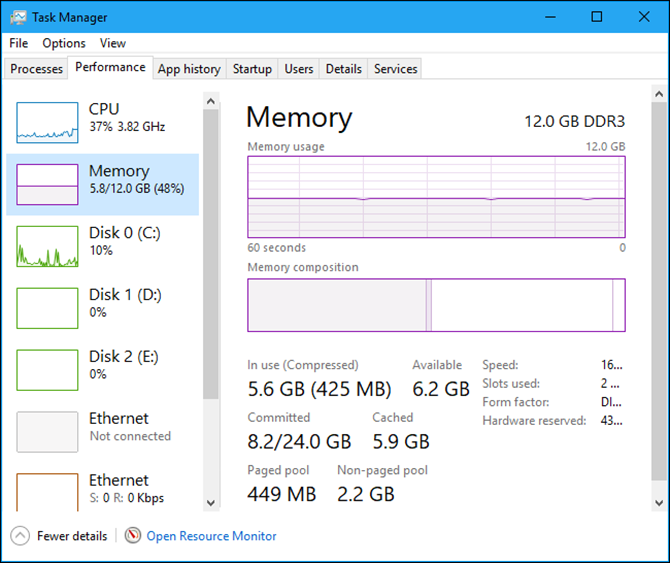Open Disk 0 (C:) performance graph
This screenshot has width=670, height=563.
coord(47,246)
